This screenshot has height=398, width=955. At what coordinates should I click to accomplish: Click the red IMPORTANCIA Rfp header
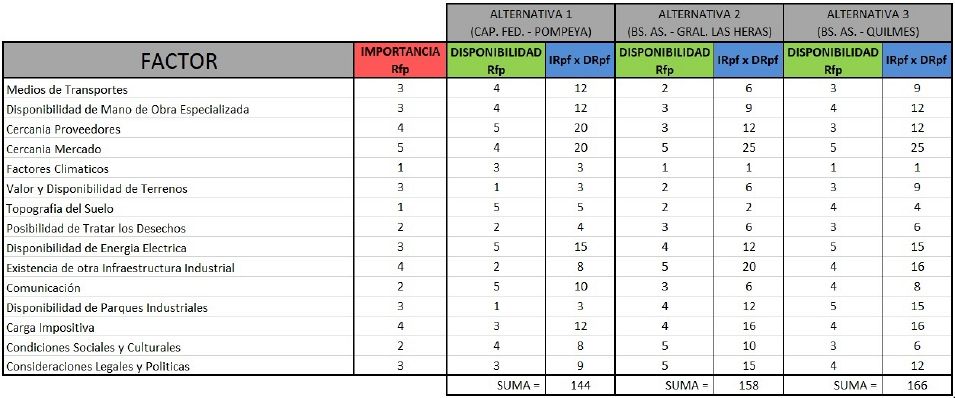400,60
